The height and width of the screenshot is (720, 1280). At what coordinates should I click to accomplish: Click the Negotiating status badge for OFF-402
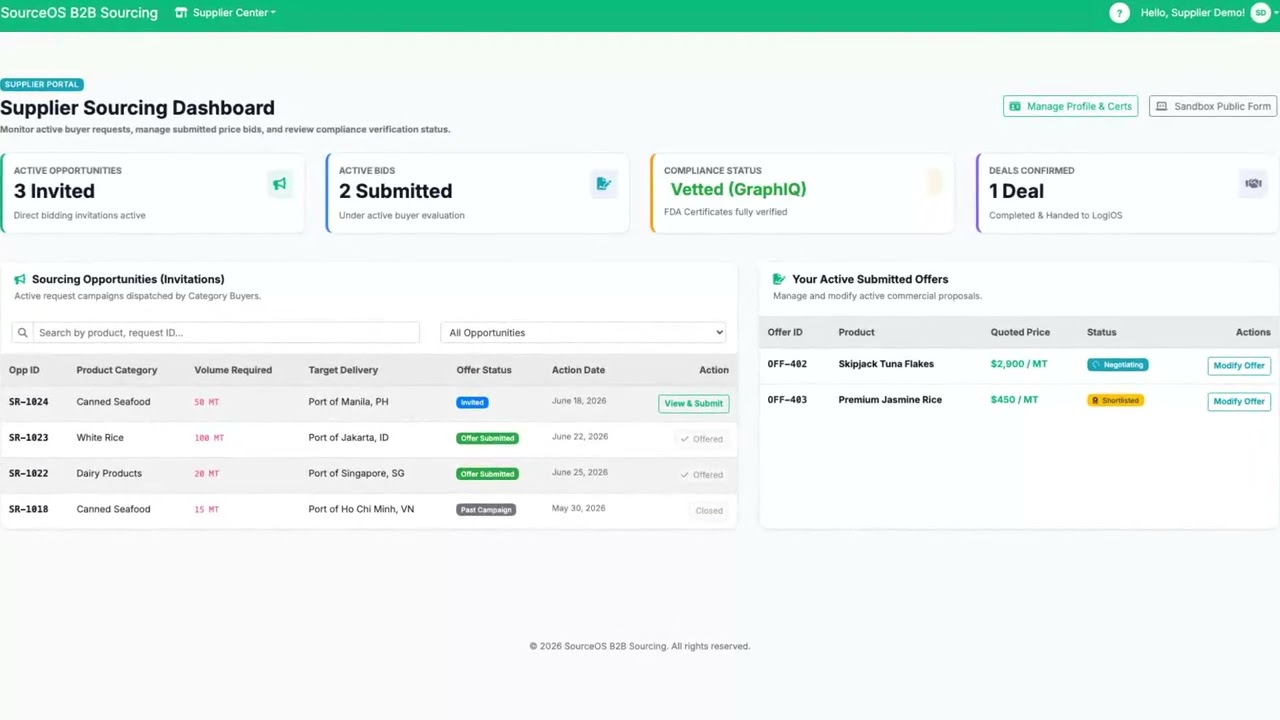1118,365
